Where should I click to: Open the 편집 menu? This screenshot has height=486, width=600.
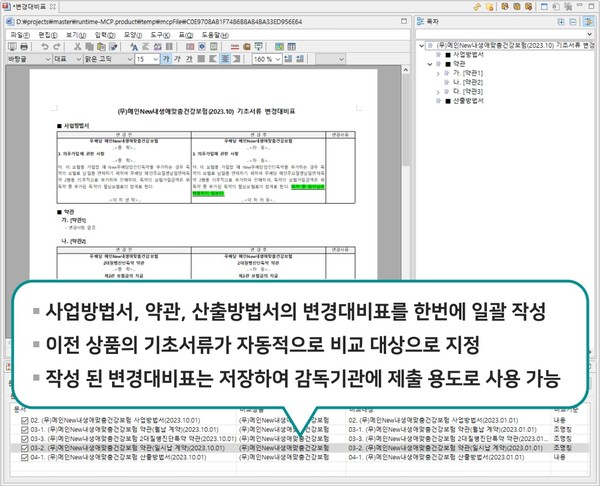pyautogui.click(x=48, y=35)
